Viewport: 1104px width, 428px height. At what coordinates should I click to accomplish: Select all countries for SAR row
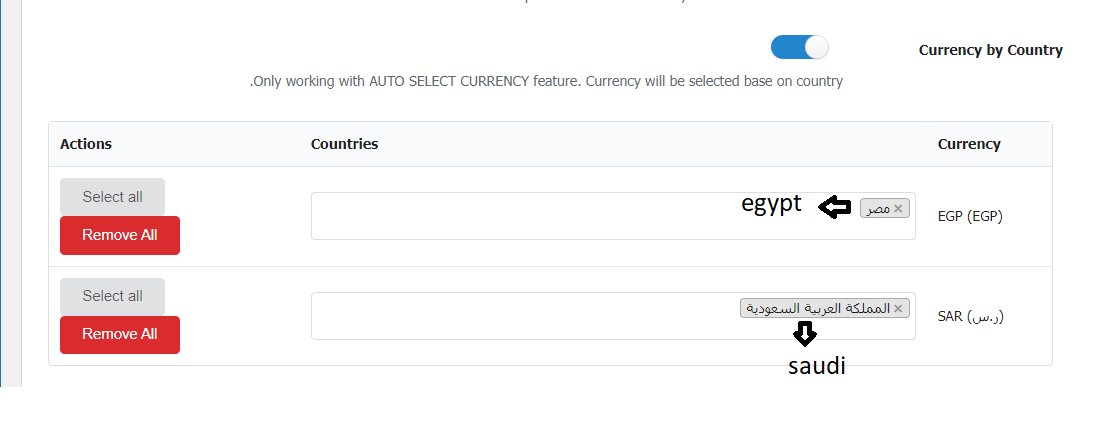[x=113, y=296]
